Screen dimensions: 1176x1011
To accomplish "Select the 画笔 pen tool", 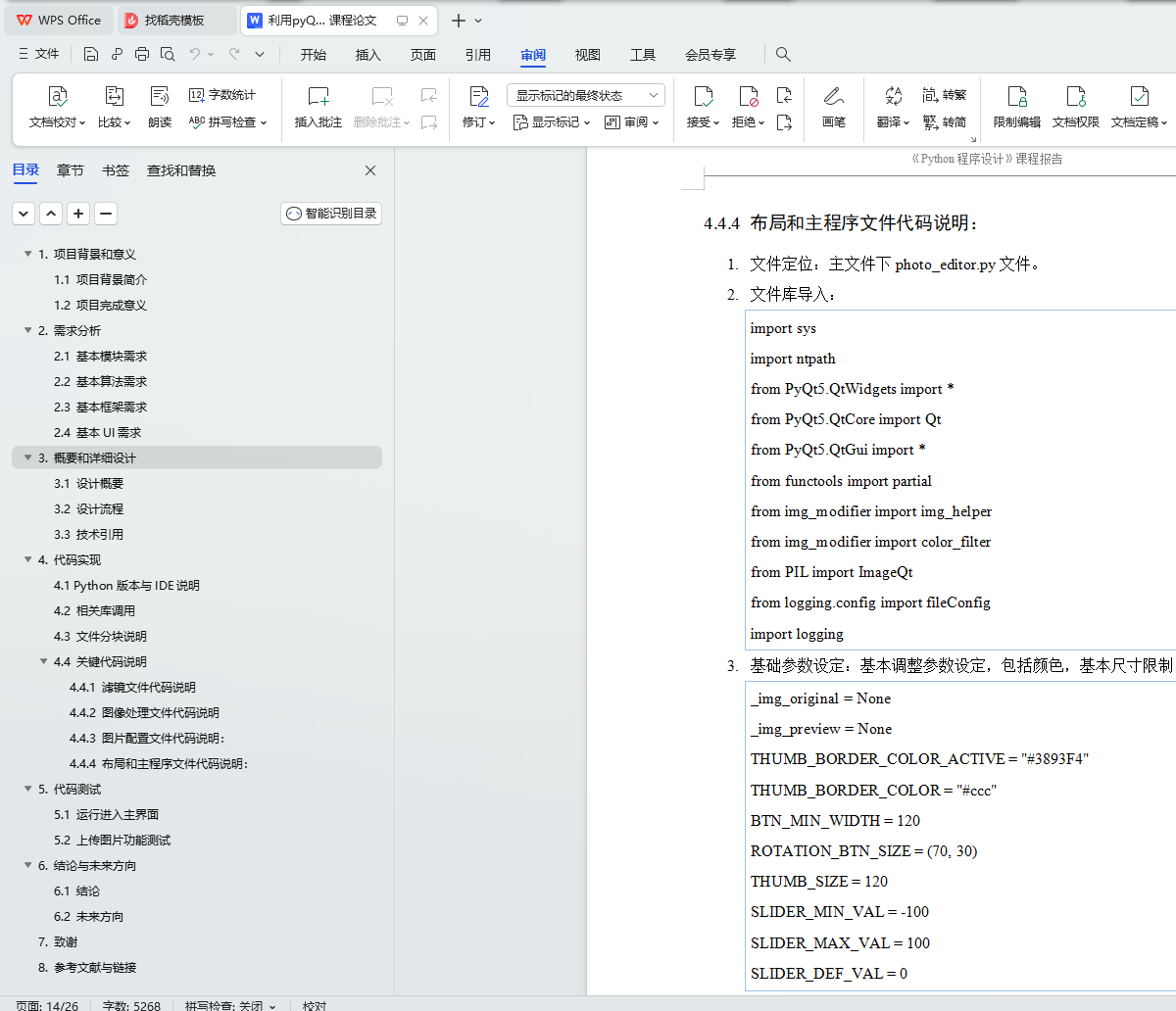I will click(834, 108).
